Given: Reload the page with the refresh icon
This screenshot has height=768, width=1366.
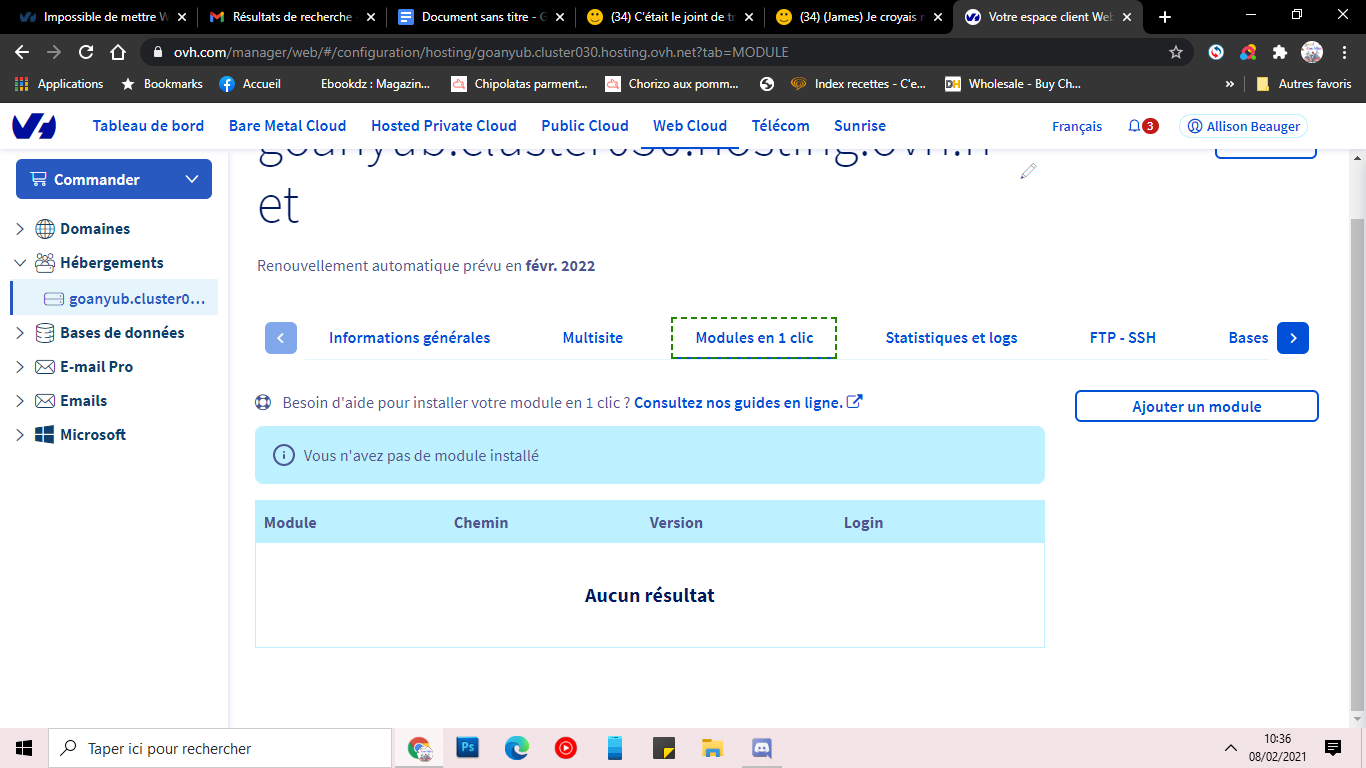Looking at the screenshot, I should (x=86, y=52).
